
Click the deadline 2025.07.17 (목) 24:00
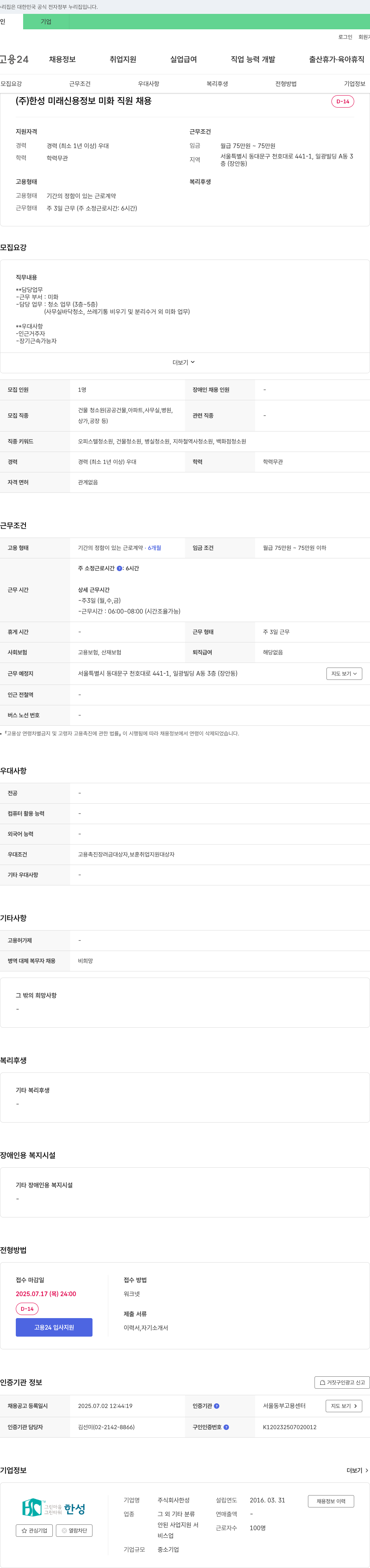45,1293
